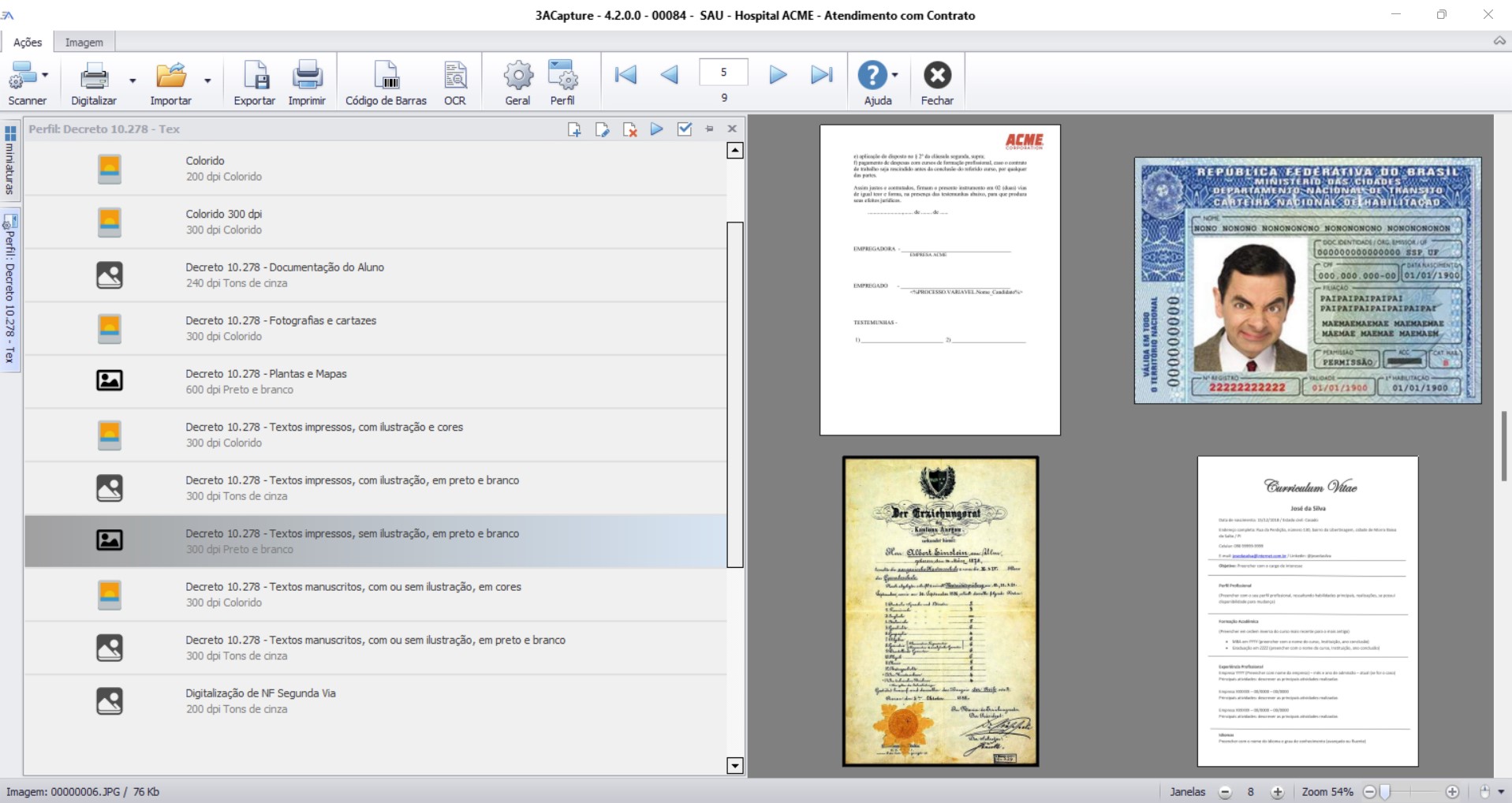Image resolution: width=1512 pixels, height=803 pixels.
Task: Select Plantas e Mapas profile
Action: (x=375, y=382)
